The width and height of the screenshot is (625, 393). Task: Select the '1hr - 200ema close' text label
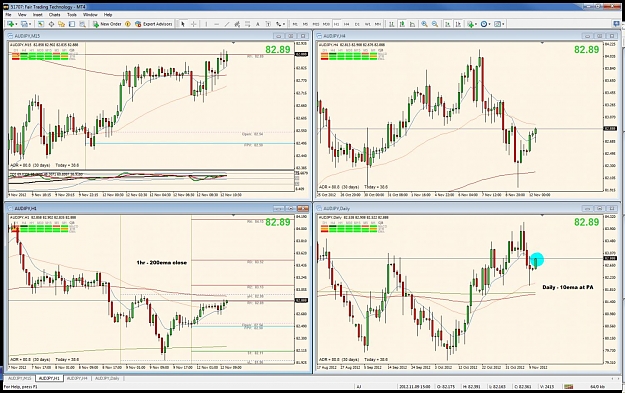[161, 263]
